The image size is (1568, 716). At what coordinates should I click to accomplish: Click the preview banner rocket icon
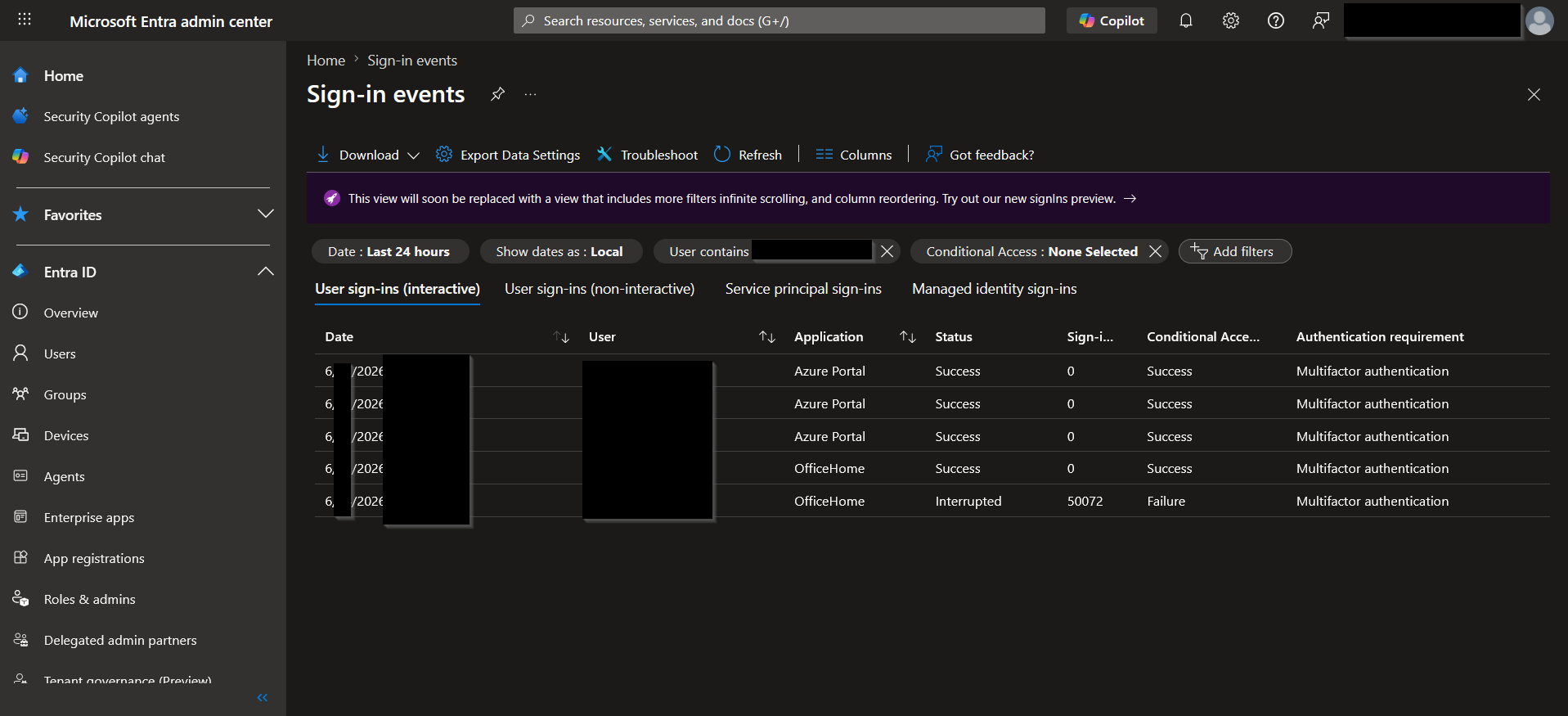[x=331, y=198]
